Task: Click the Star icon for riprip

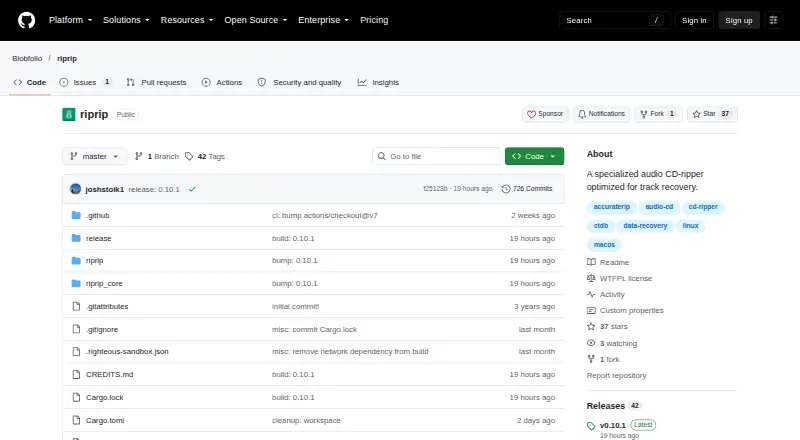Action: pos(696,114)
